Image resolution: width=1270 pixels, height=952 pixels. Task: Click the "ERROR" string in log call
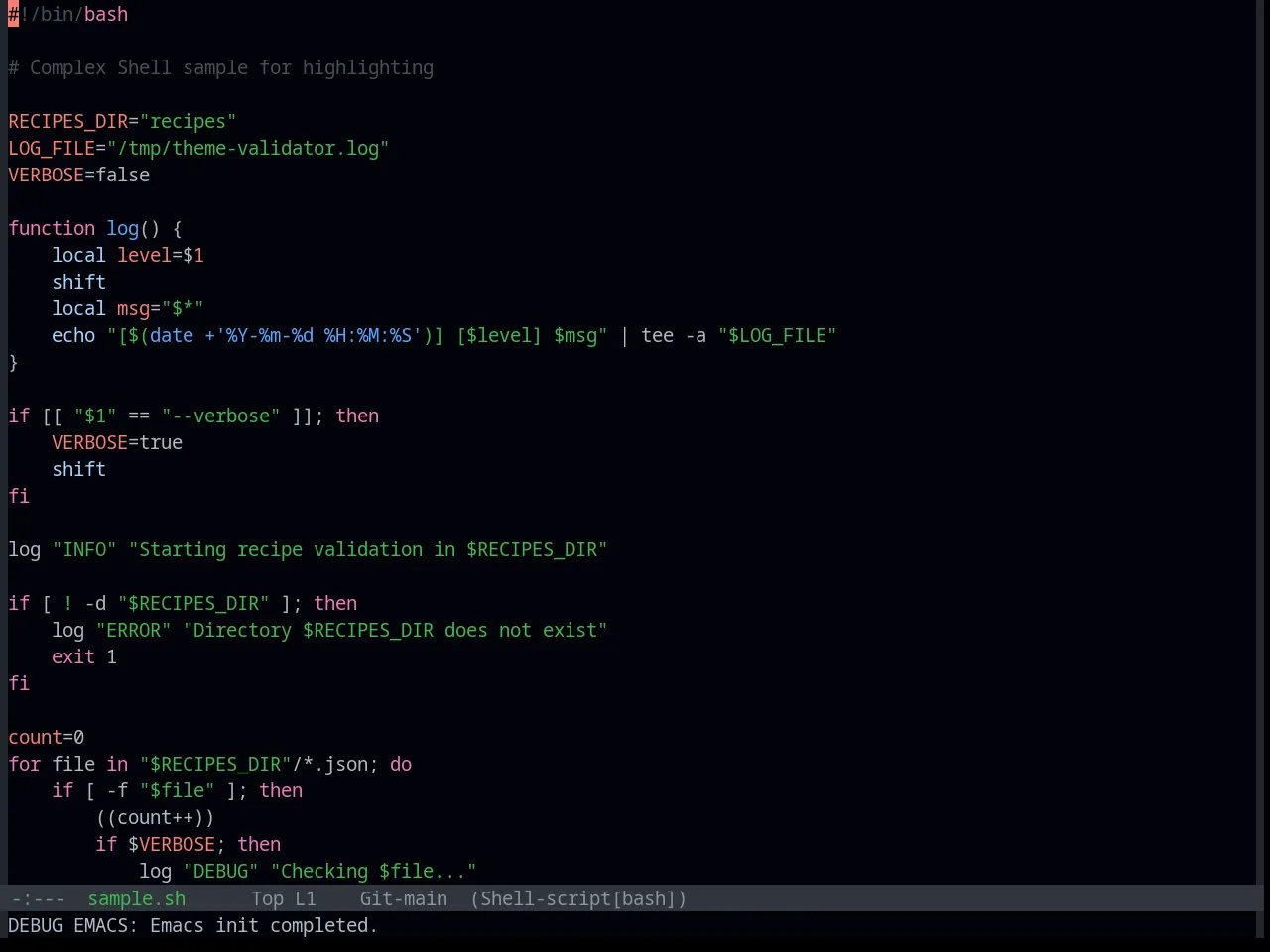pos(134,630)
